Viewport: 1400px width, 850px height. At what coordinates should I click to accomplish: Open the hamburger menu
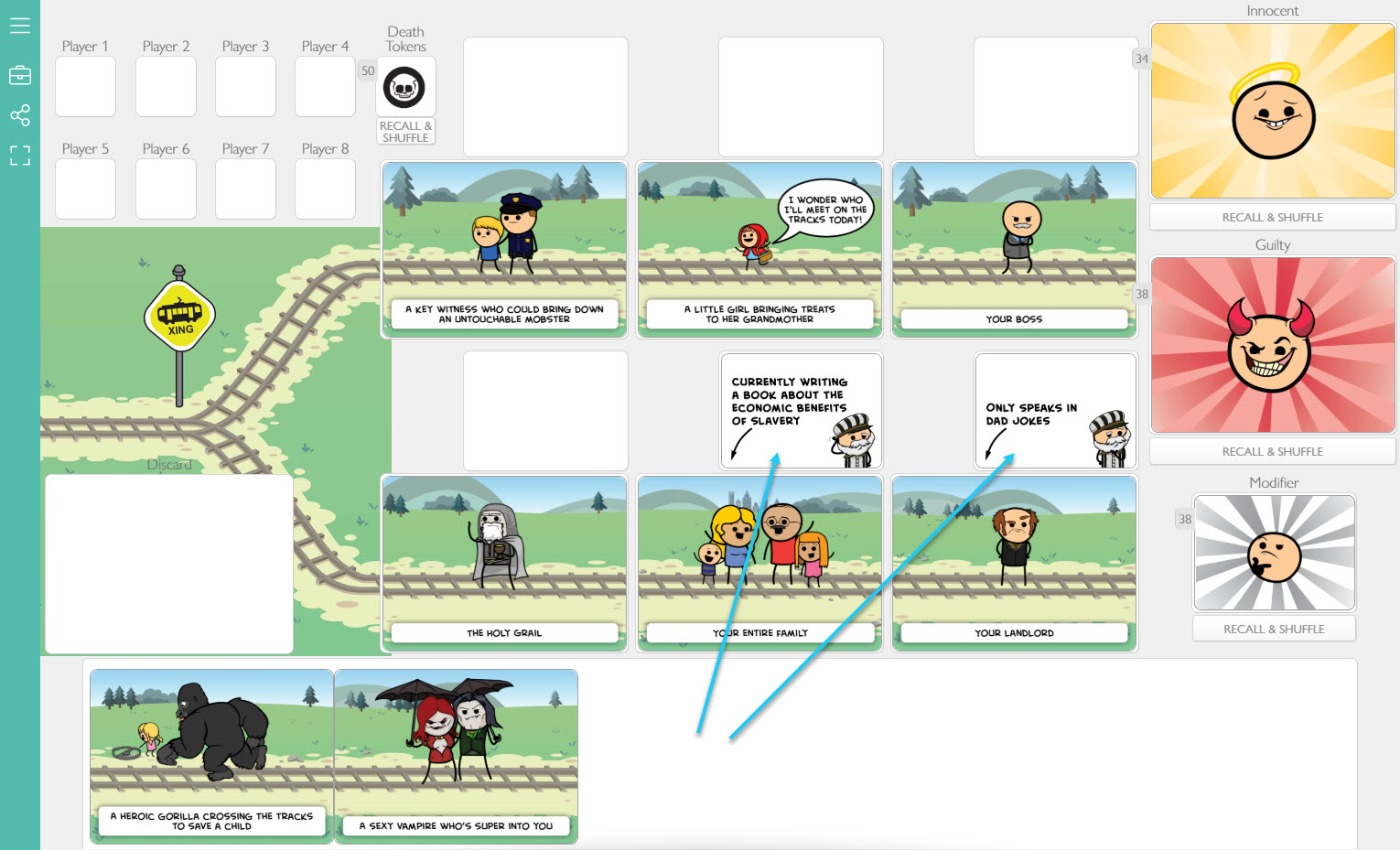point(20,25)
